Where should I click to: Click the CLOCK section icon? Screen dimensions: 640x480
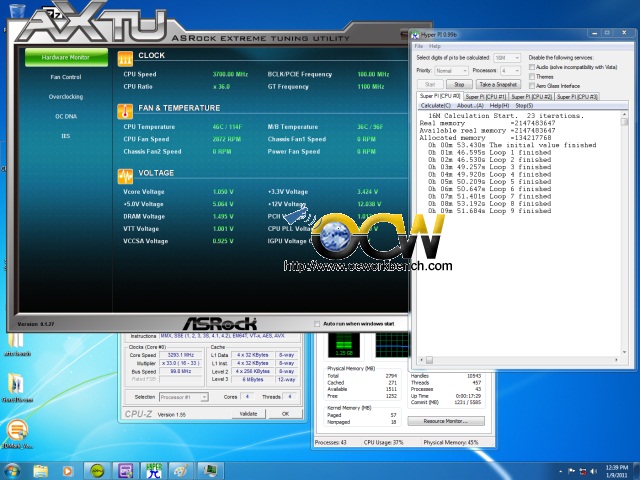coord(125,59)
